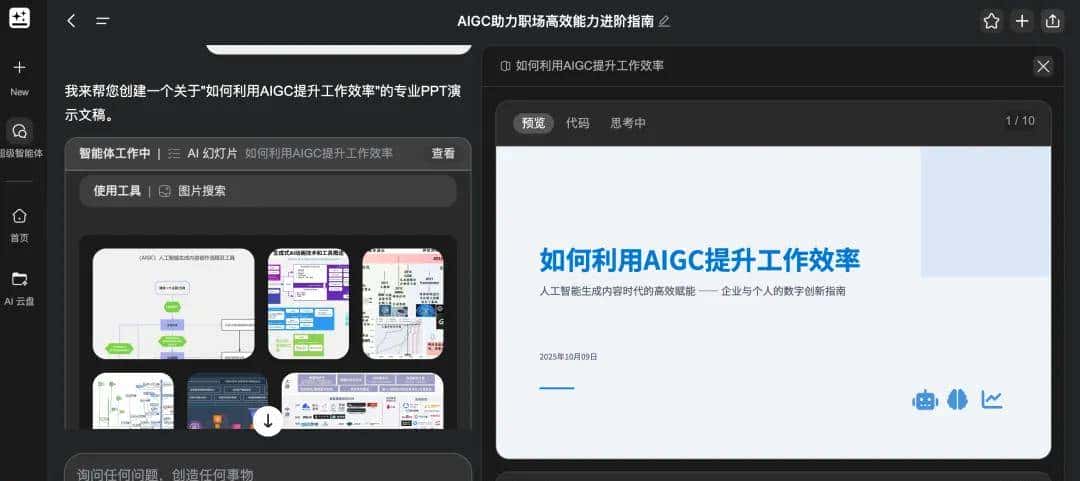Click the panel icon beside preview title
The height and width of the screenshot is (481, 1080).
(506, 66)
